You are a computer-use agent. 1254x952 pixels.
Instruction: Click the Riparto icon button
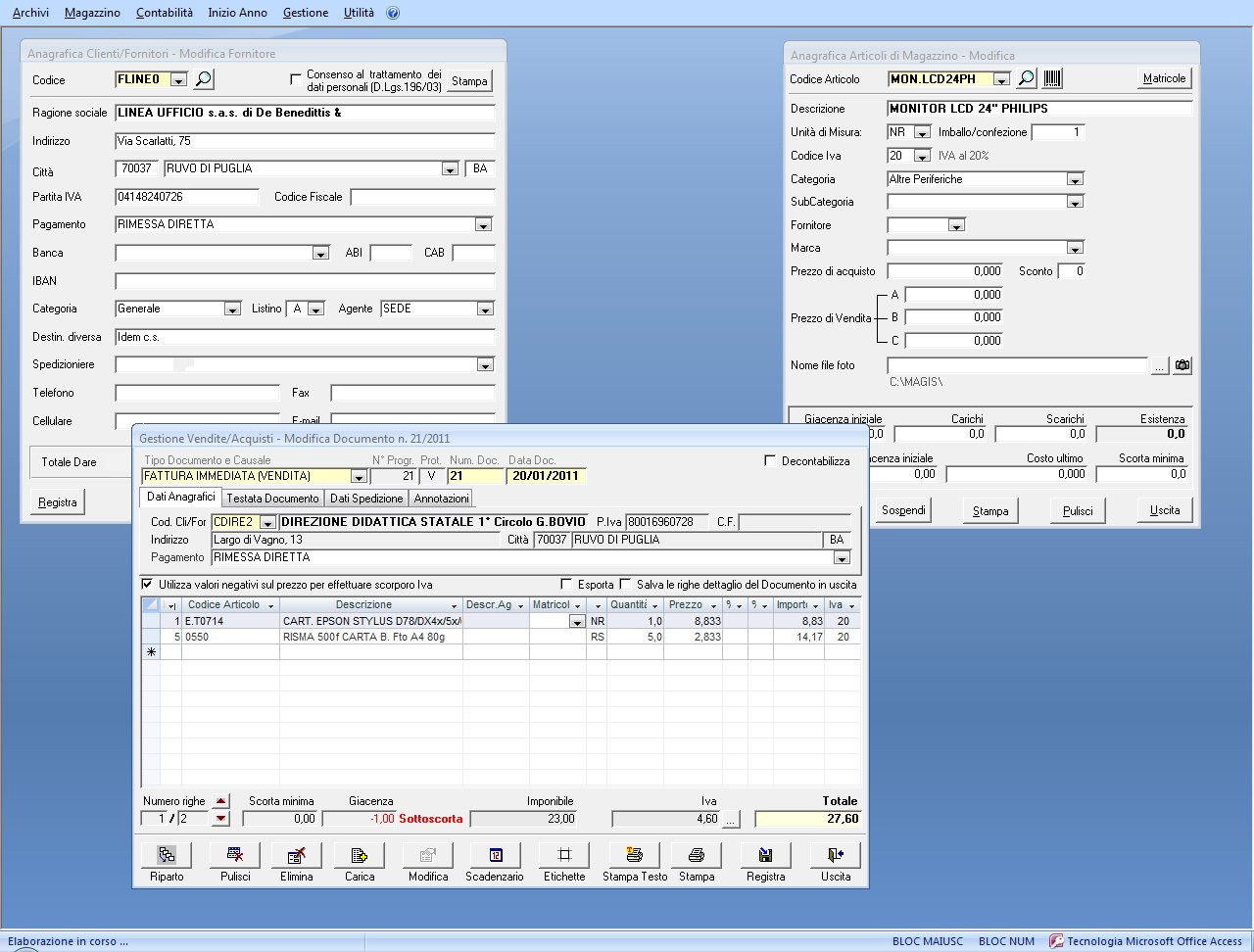tap(167, 855)
